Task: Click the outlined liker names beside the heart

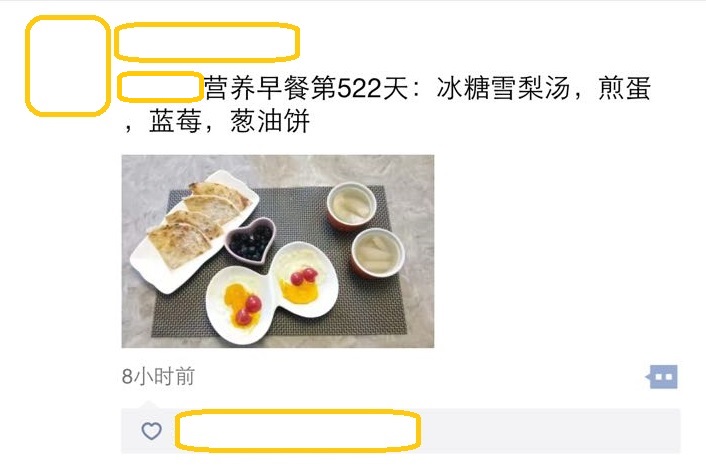Action: pyautogui.click(x=298, y=431)
